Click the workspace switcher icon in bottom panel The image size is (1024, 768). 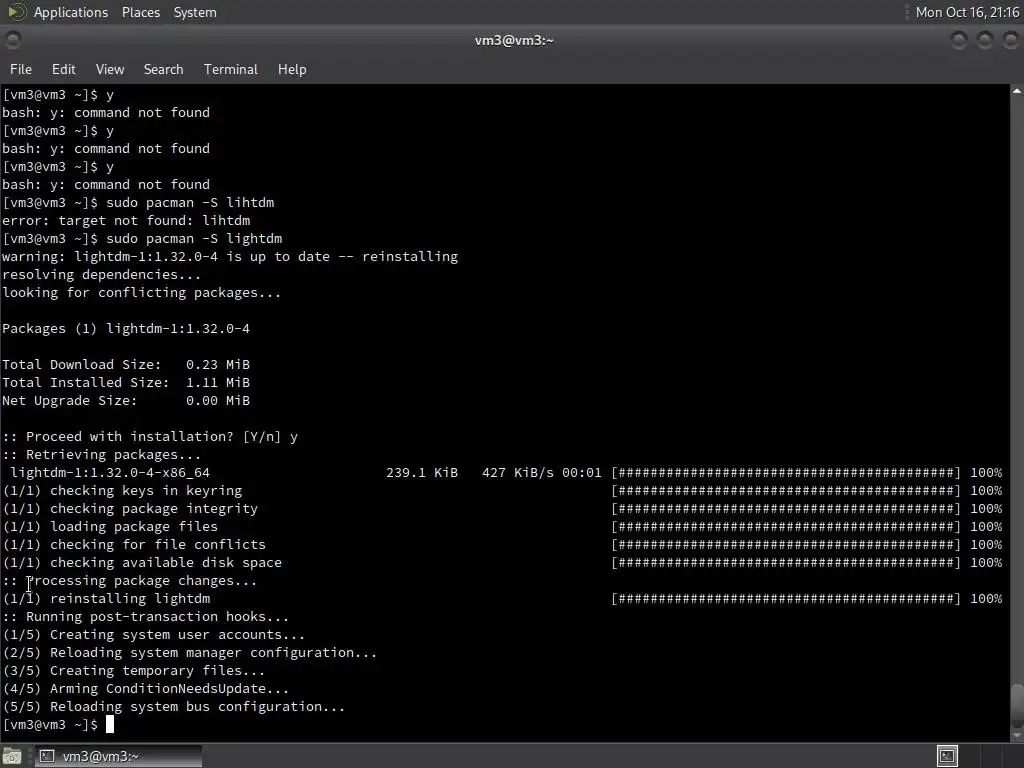(947, 756)
